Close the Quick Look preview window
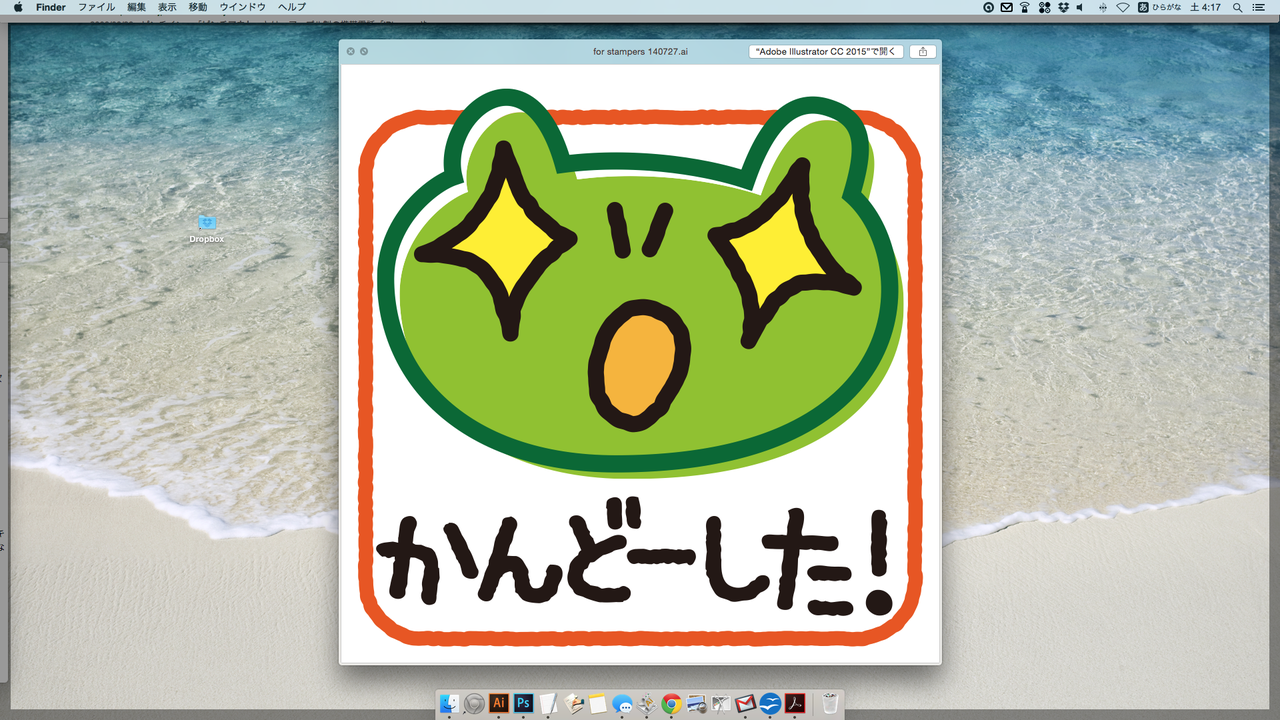This screenshot has height=720, width=1280. coord(351,51)
